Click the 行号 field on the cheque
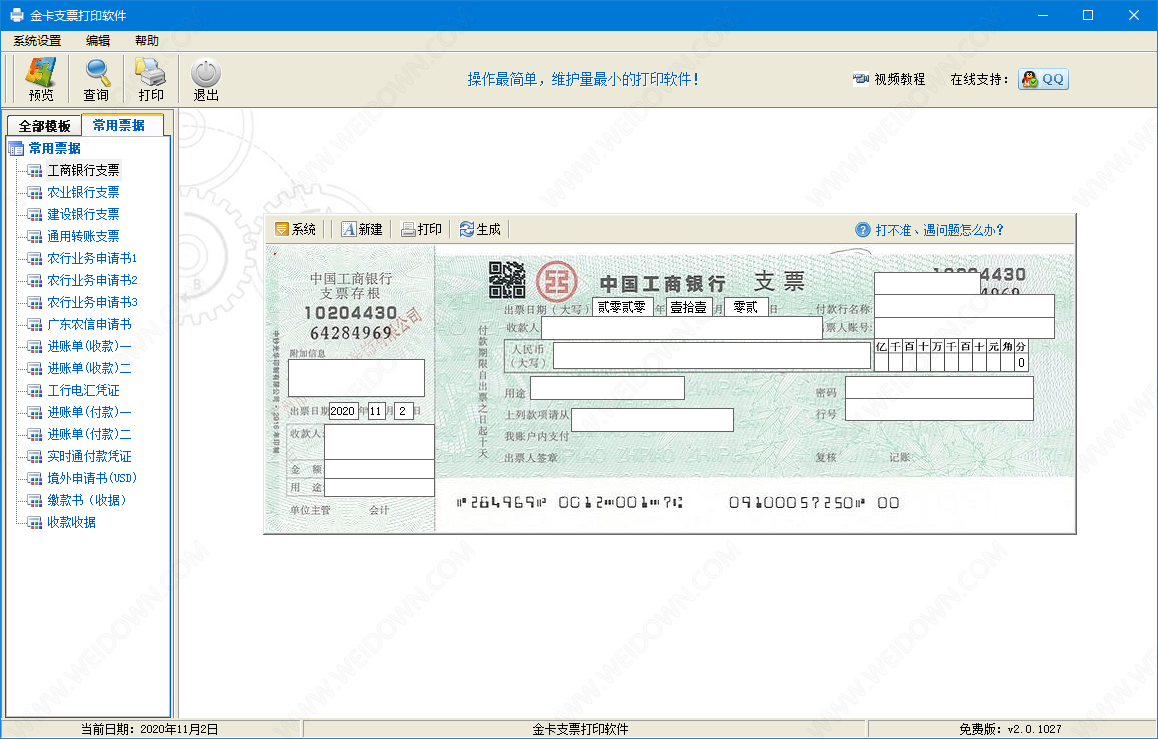The image size is (1158, 739). [x=939, y=410]
